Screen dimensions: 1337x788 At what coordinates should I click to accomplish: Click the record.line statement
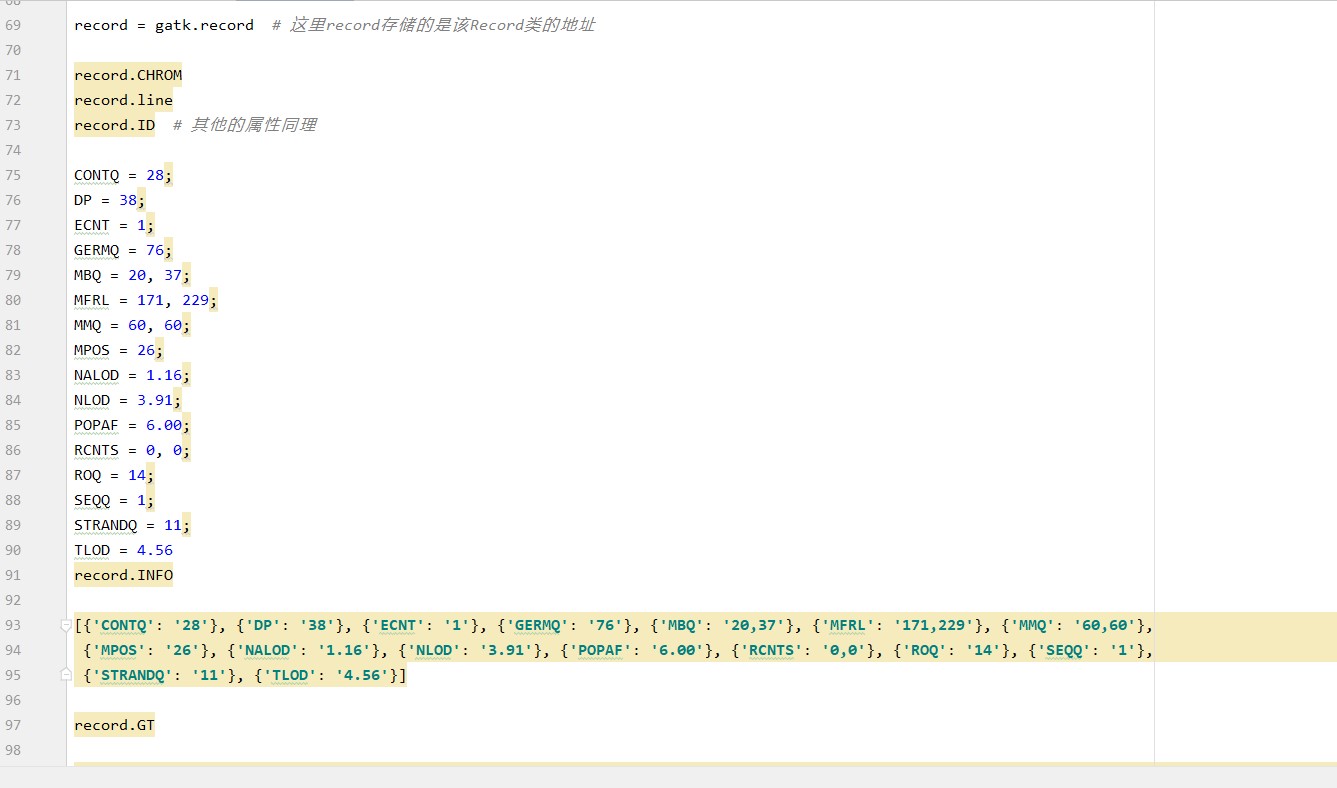[123, 100]
